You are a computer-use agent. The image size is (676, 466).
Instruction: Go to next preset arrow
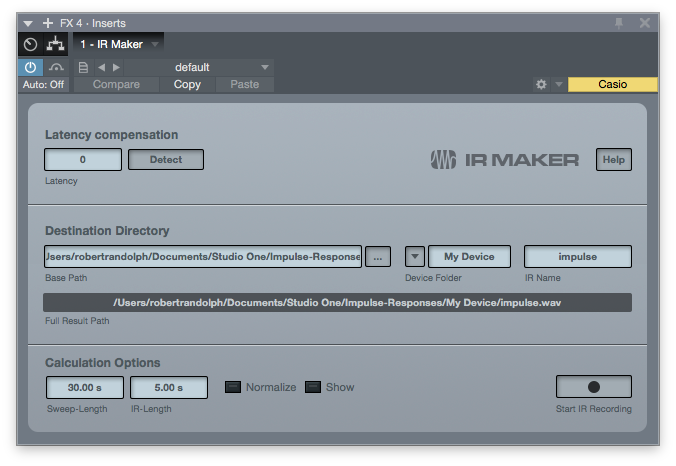click(x=116, y=67)
